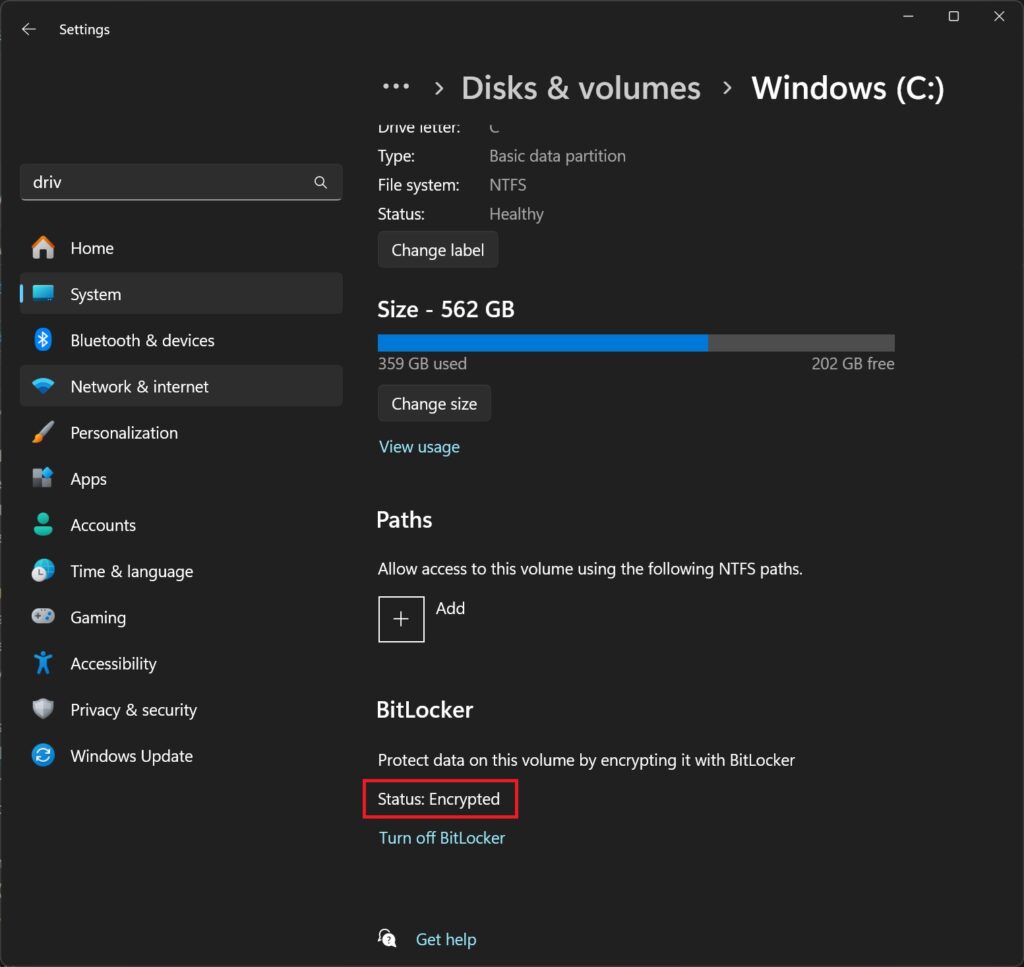Open the Apps settings page

(89, 478)
